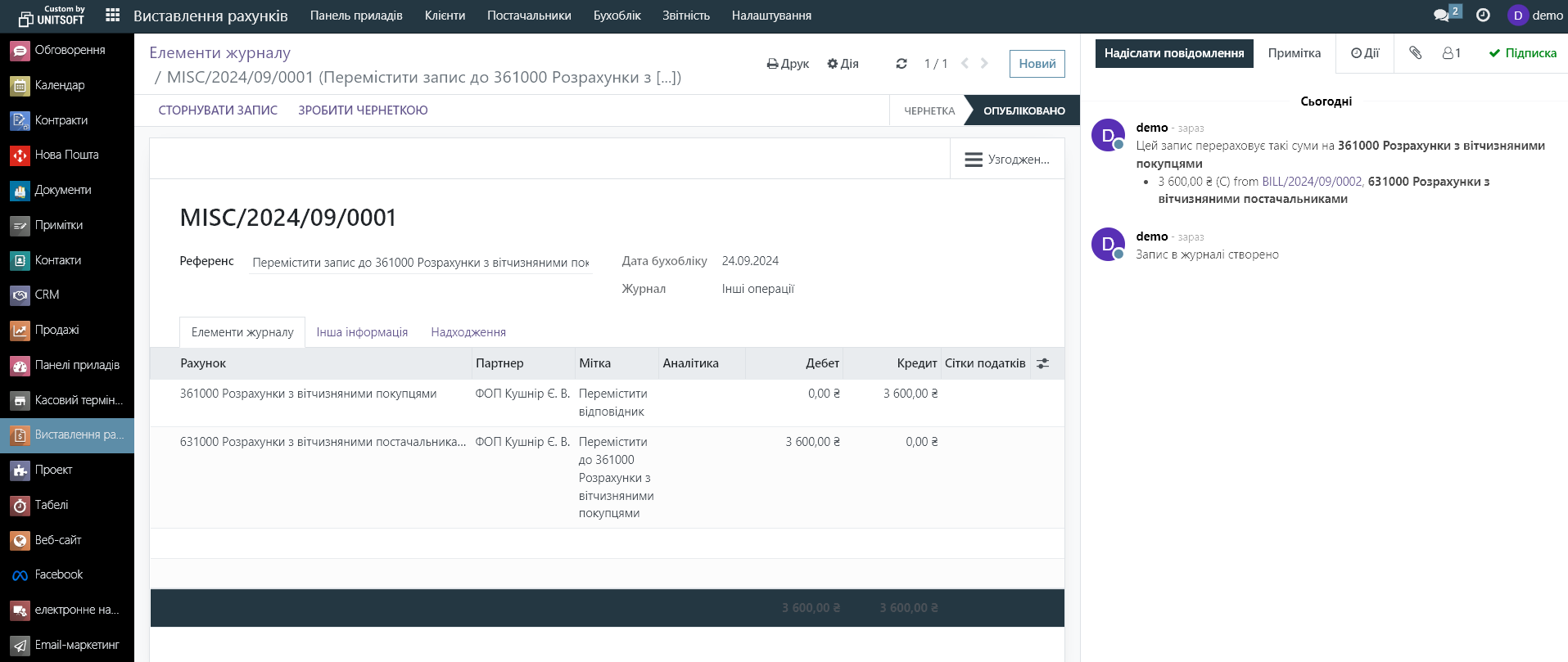Image resolution: width=1568 pixels, height=662 pixels.
Task: Open the Нова Пошта app
Action: [x=66, y=155]
